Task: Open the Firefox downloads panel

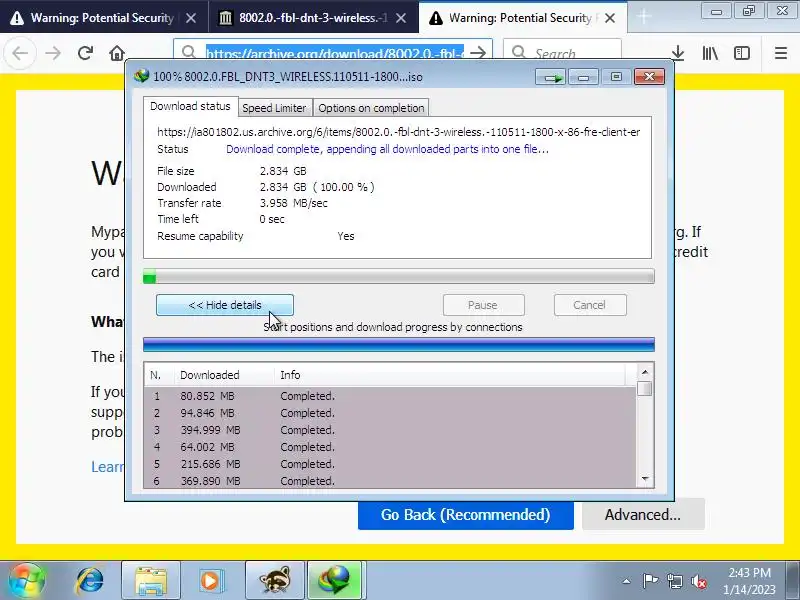Action: coord(678,53)
